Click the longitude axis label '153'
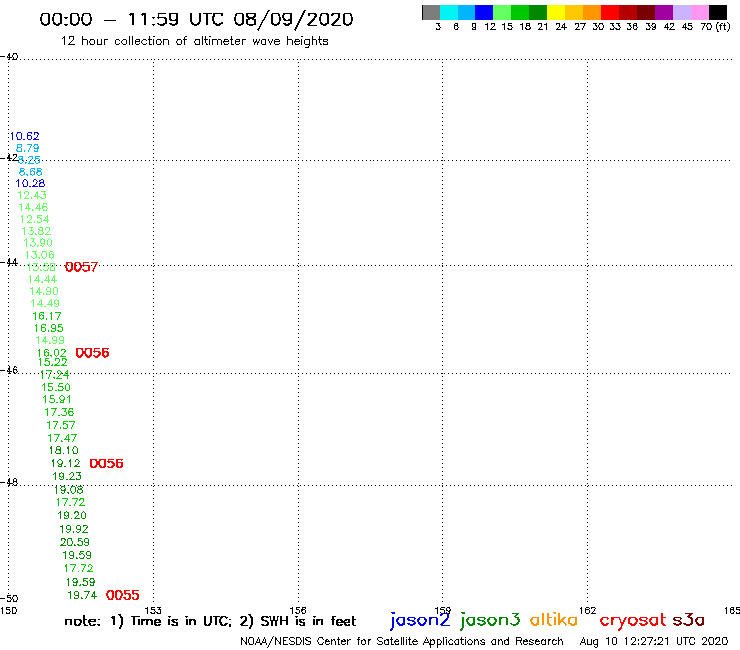 153,610
